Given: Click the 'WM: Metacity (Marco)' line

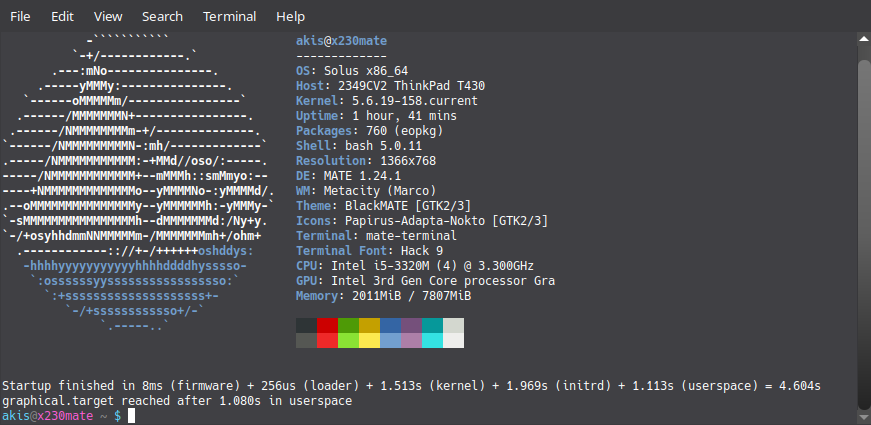Looking at the screenshot, I should click(x=366, y=191).
